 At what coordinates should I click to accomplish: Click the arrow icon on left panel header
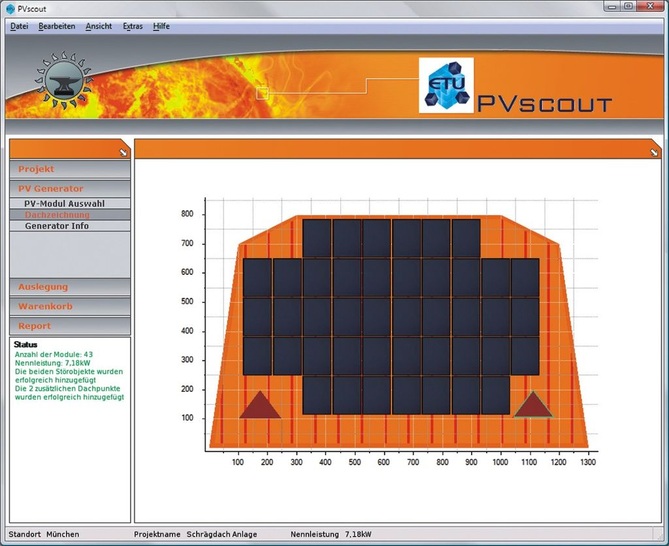123,152
